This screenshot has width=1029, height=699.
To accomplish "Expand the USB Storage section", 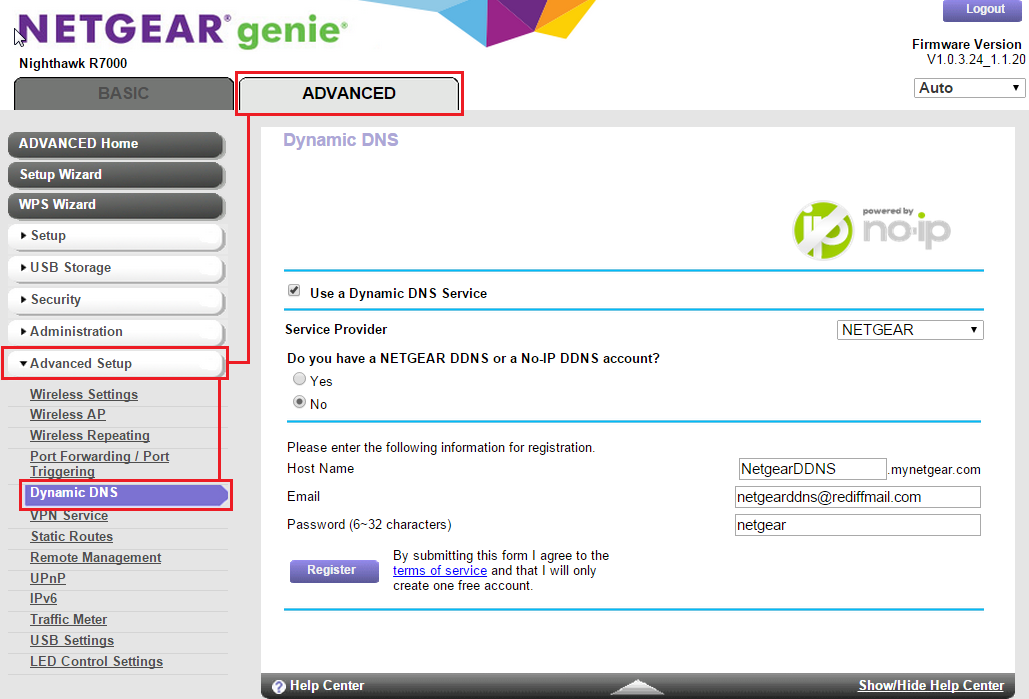I will [116, 268].
